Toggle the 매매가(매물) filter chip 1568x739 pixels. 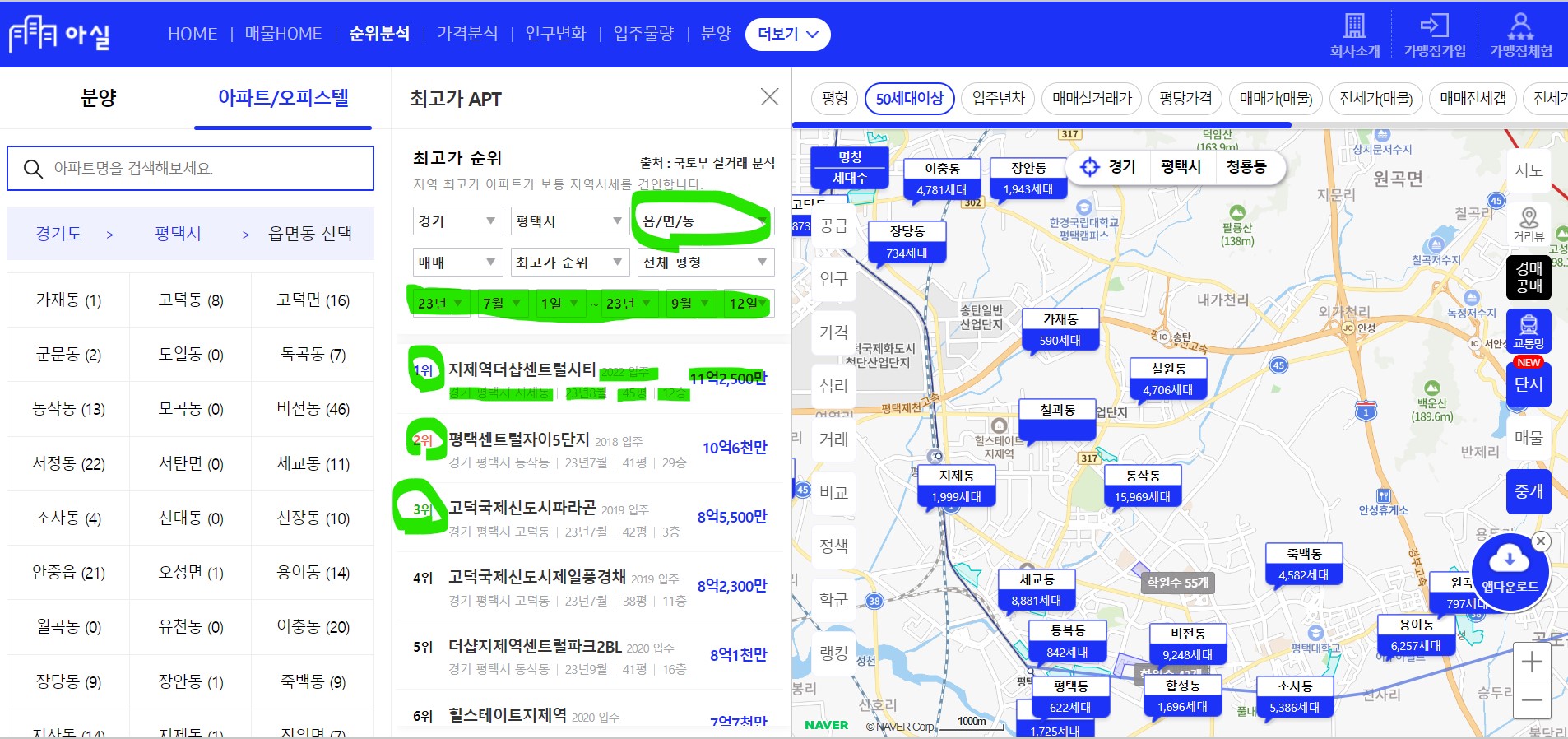1276,99
